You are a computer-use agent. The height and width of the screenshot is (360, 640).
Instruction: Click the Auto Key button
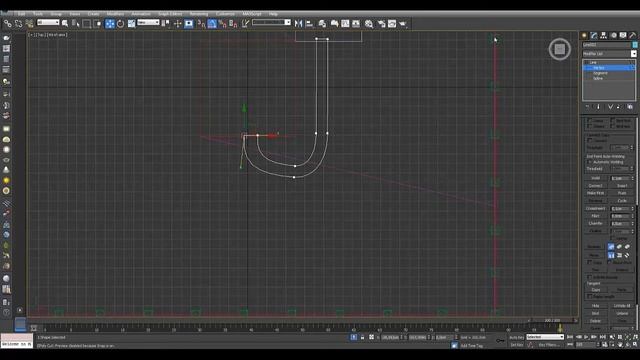516,337
